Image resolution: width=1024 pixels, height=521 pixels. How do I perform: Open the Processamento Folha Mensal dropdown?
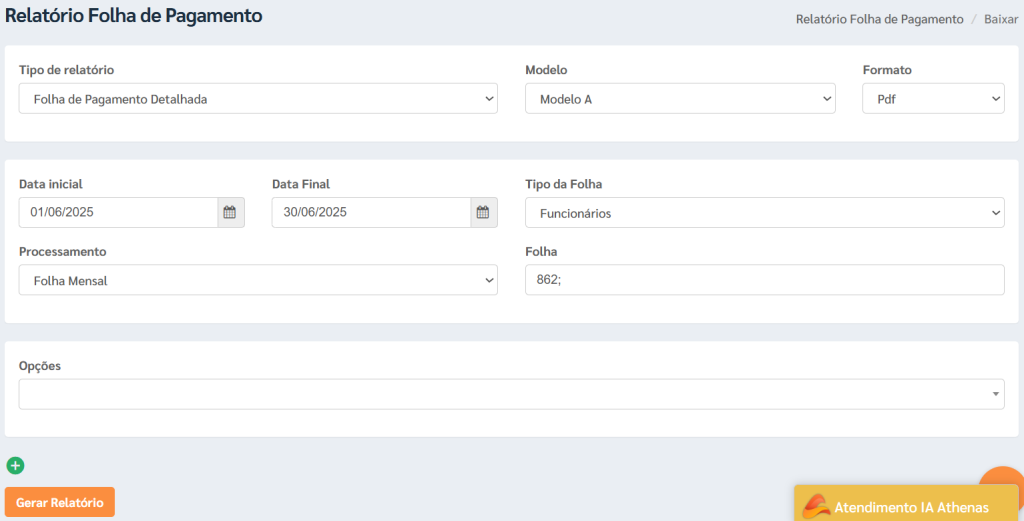coord(258,280)
